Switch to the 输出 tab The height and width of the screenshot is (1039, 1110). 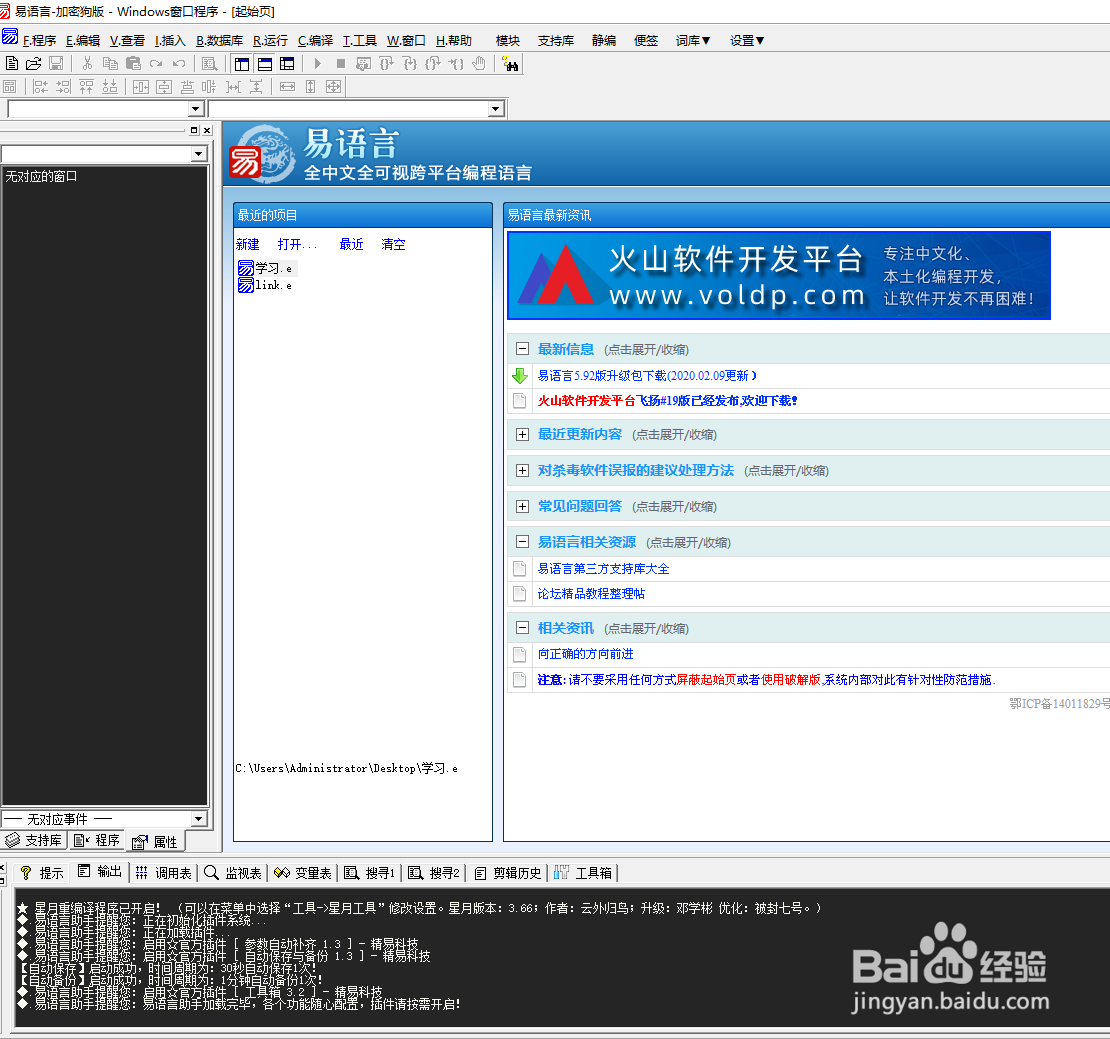(x=100, y=872)
